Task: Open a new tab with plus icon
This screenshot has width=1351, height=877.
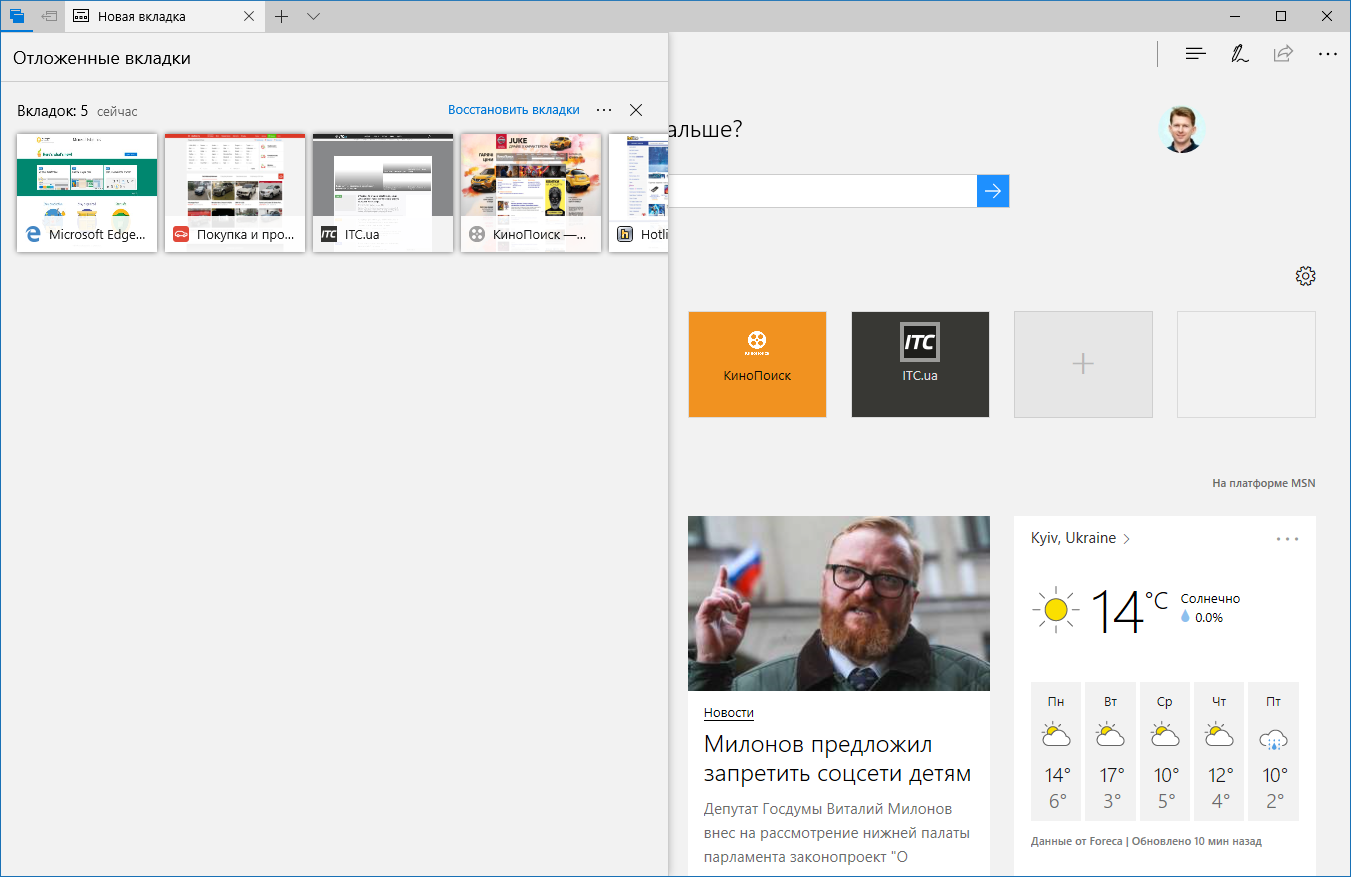Action: 282,16
